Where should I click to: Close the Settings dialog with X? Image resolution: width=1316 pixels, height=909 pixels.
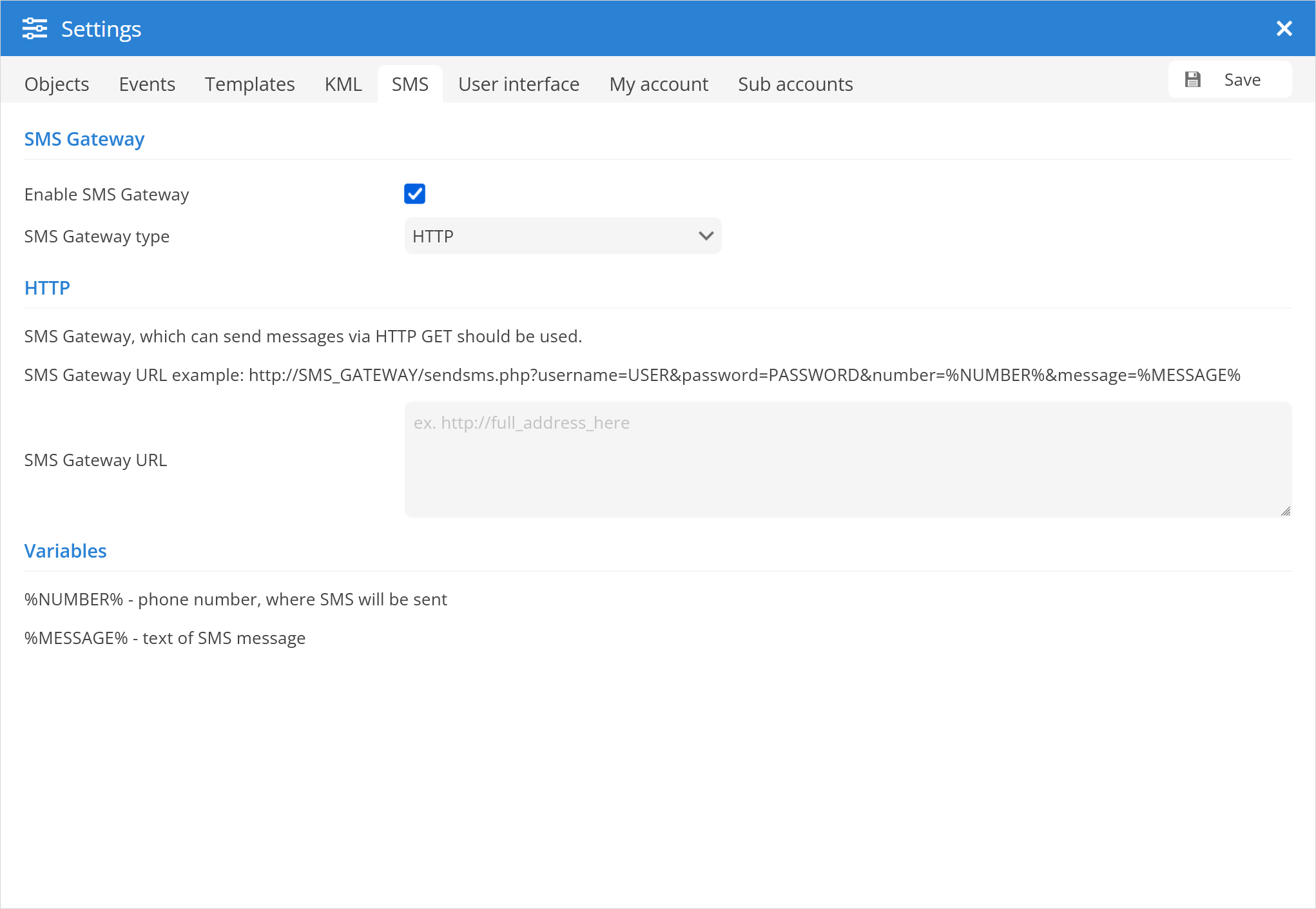[1284, 28]
